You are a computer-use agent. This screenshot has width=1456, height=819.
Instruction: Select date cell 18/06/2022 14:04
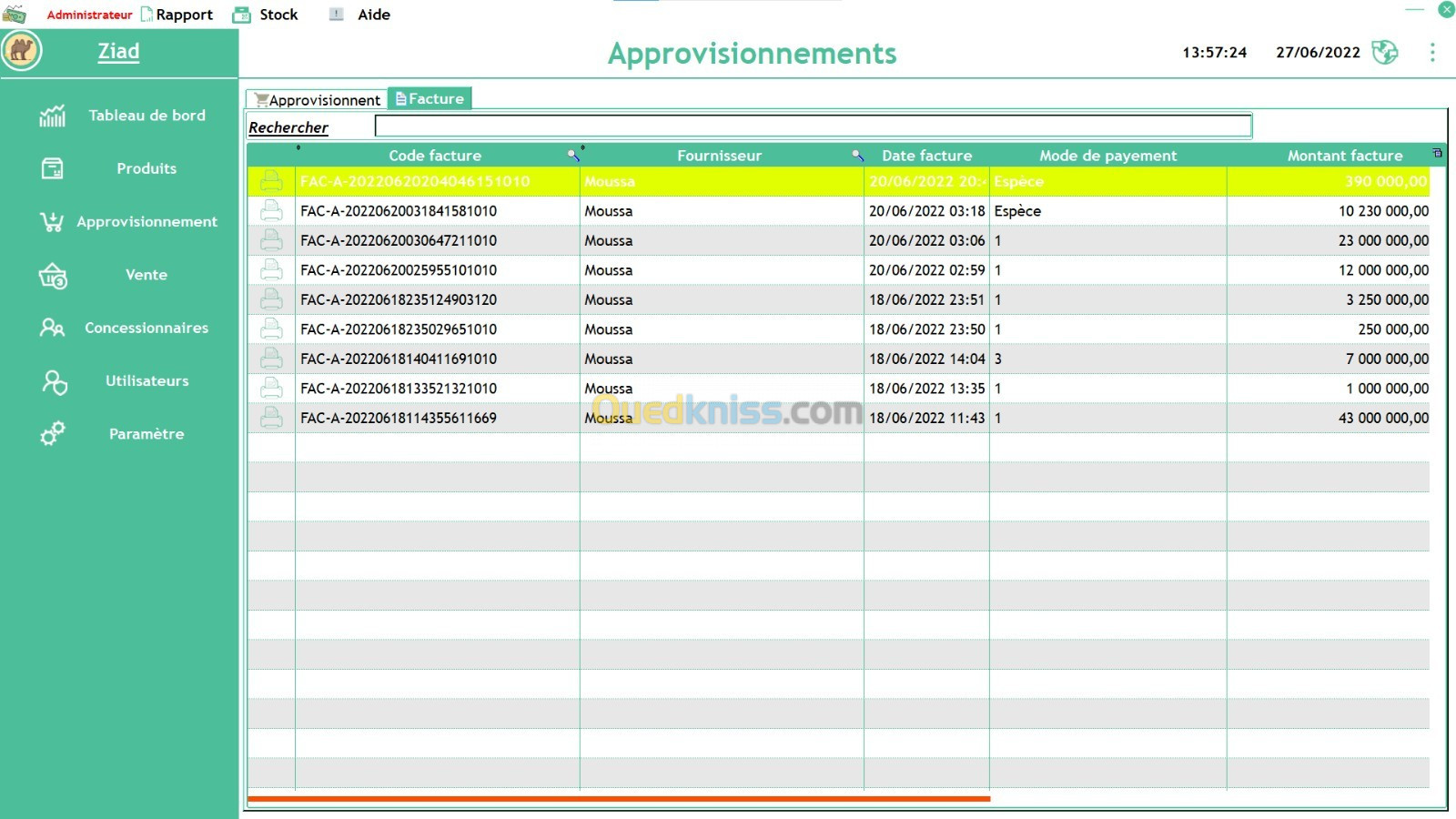(x=926, y=359)
